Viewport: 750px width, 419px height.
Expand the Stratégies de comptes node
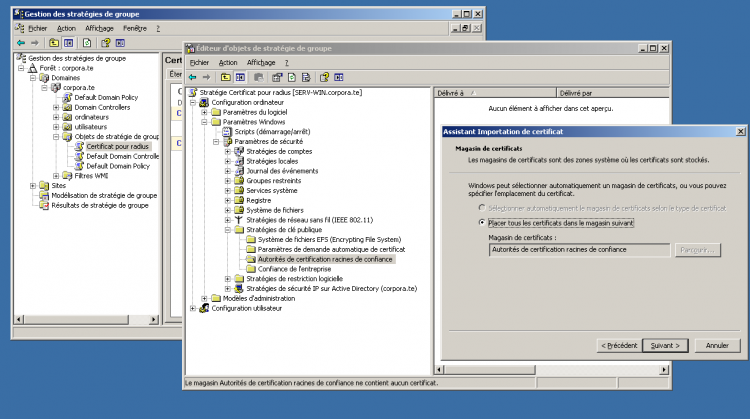pyautogui.click(x=228, y=151)
